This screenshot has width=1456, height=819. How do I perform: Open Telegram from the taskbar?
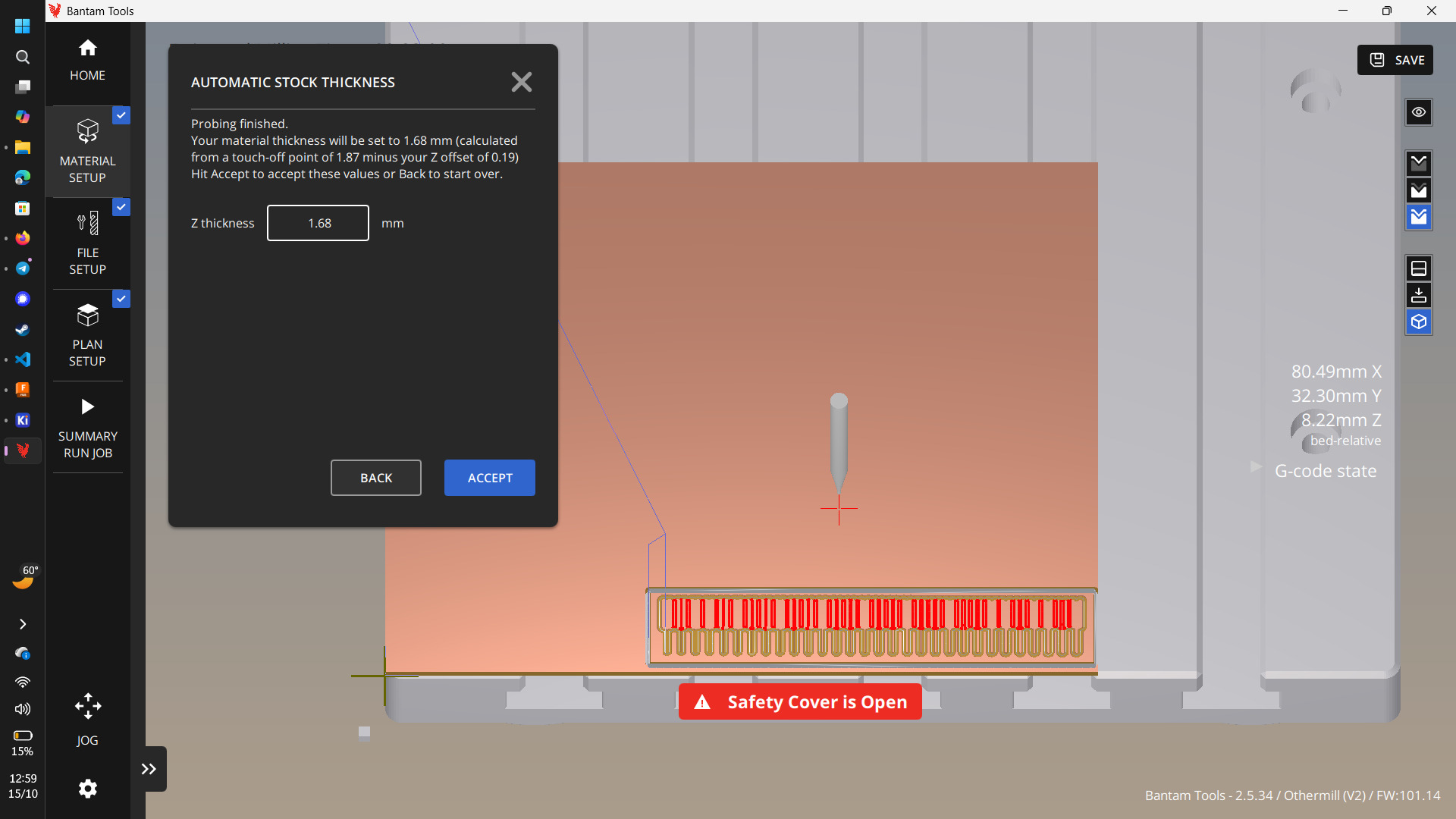[x=23, y=268]
